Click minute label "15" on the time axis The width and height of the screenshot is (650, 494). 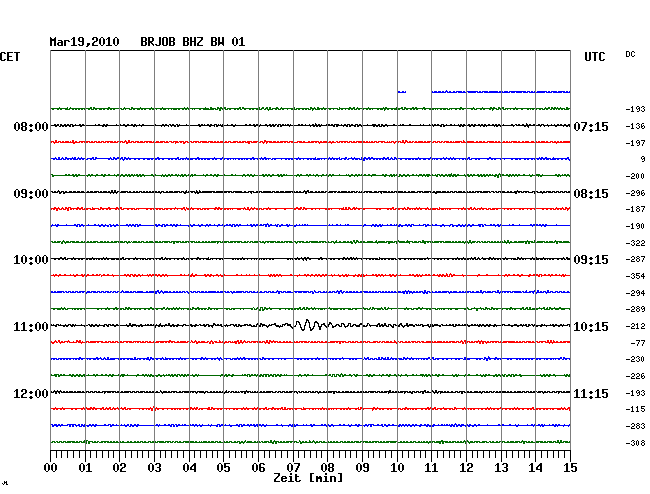[x=570, y=468]
